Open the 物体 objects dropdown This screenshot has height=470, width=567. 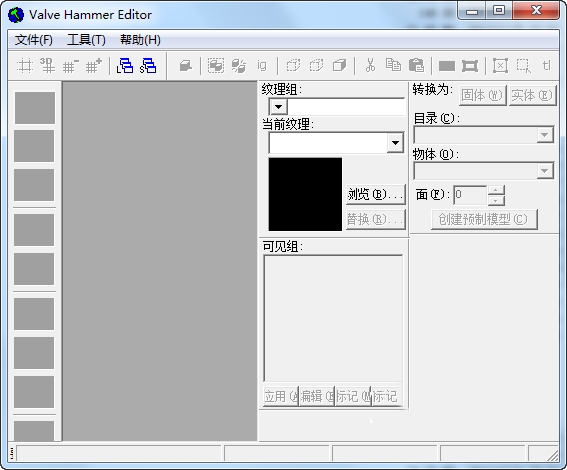[544, 171]
